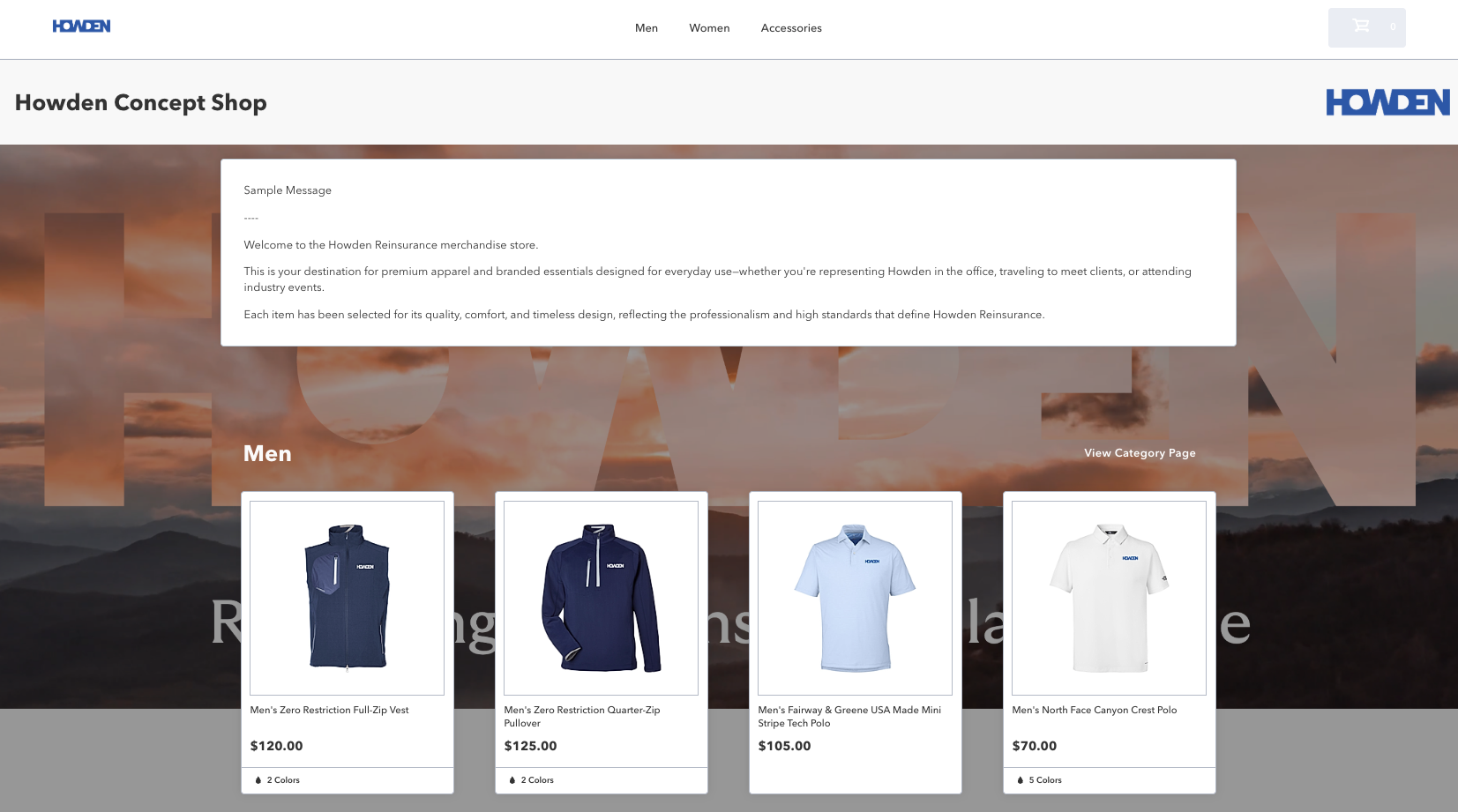Click the Howden Concept Shop title
The height and width of the screenshot is (812, 1458).
[141, 102]
